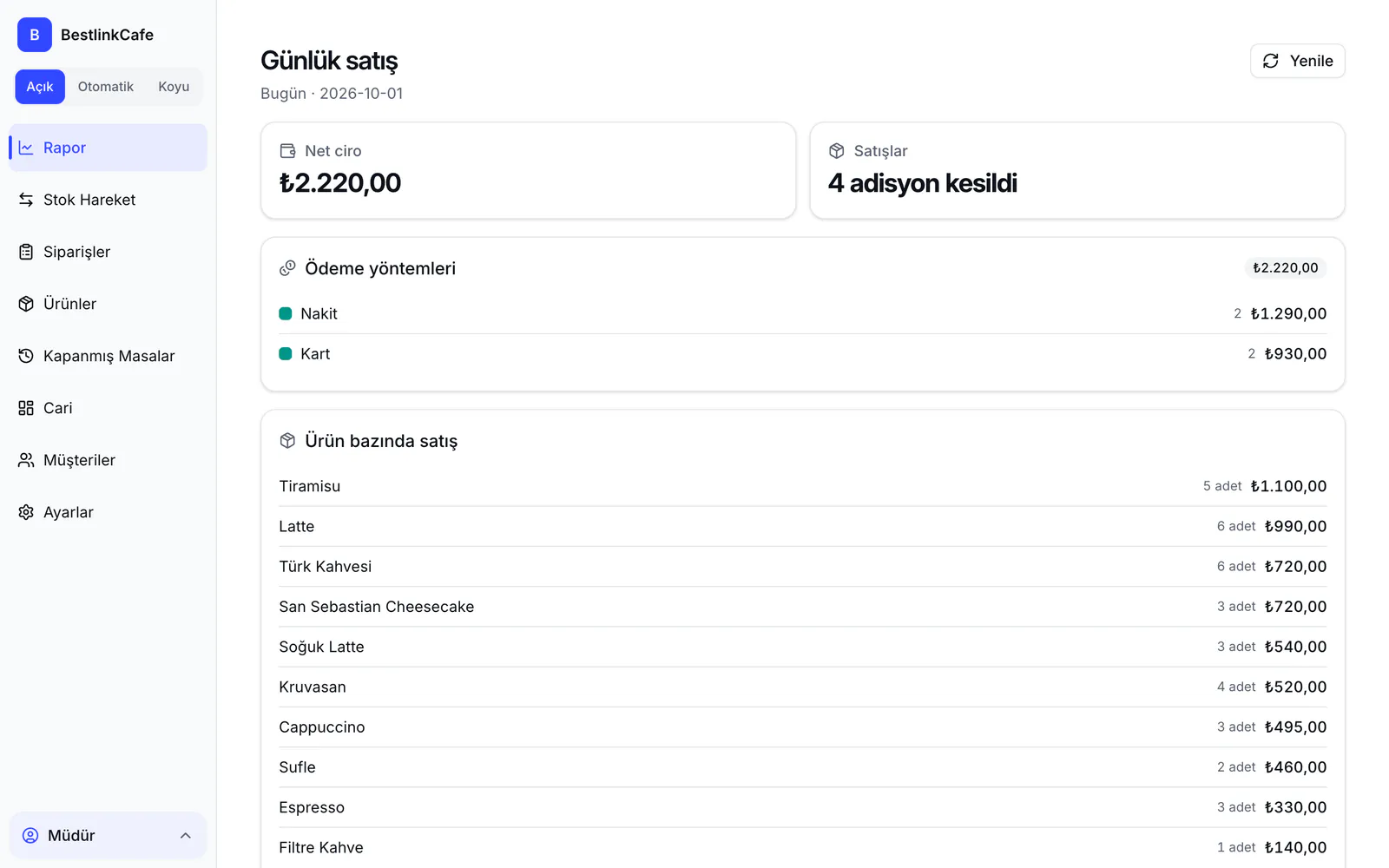Click the BestlinkCafe logo badge
1389x868 pixels.
click(35, 35)
